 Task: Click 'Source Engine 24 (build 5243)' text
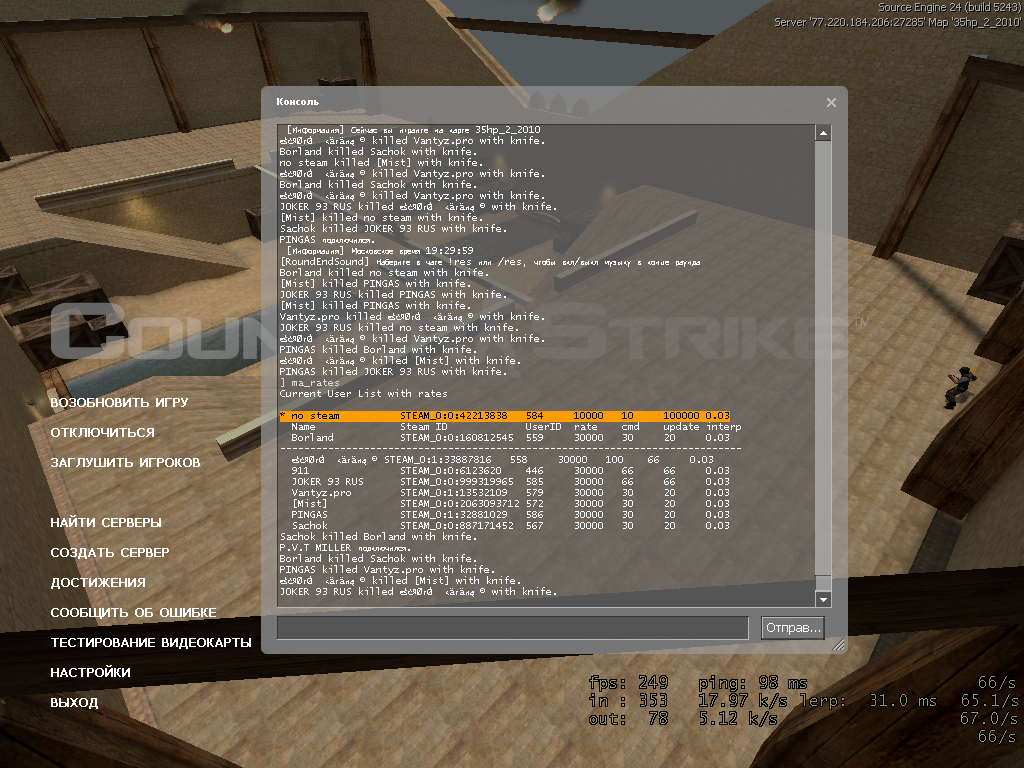click(x=950, y=7)
